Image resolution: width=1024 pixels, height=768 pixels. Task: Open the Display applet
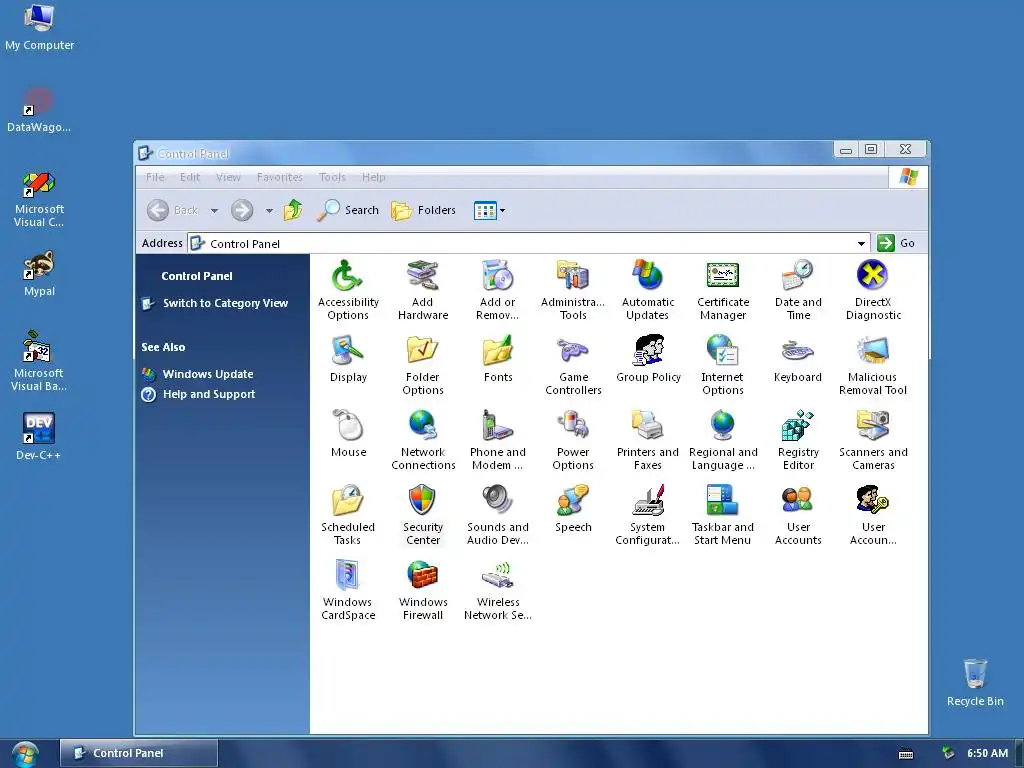pyautogui.click(x=348, y=359)
